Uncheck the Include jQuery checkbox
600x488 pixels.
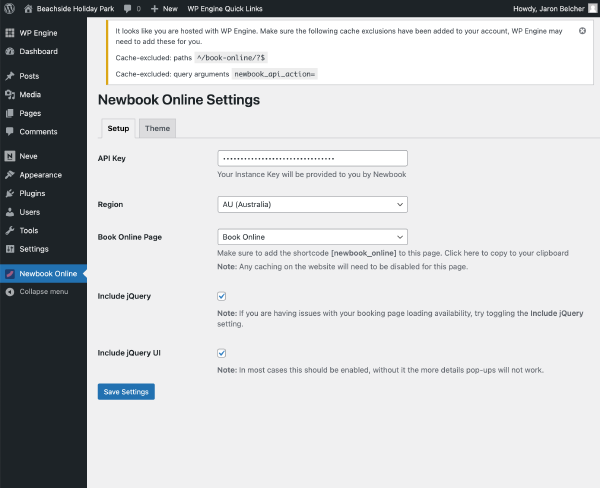click(222, 296)
